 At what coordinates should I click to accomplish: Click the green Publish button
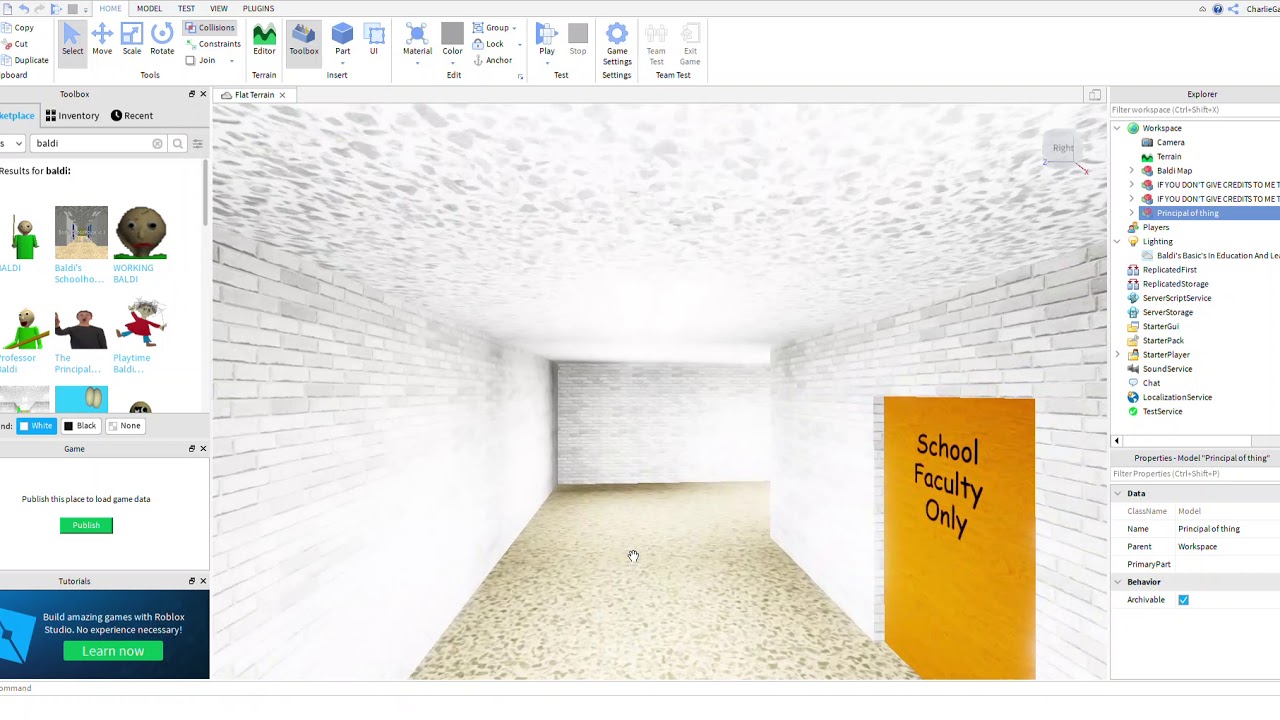(x=86, y=525)
